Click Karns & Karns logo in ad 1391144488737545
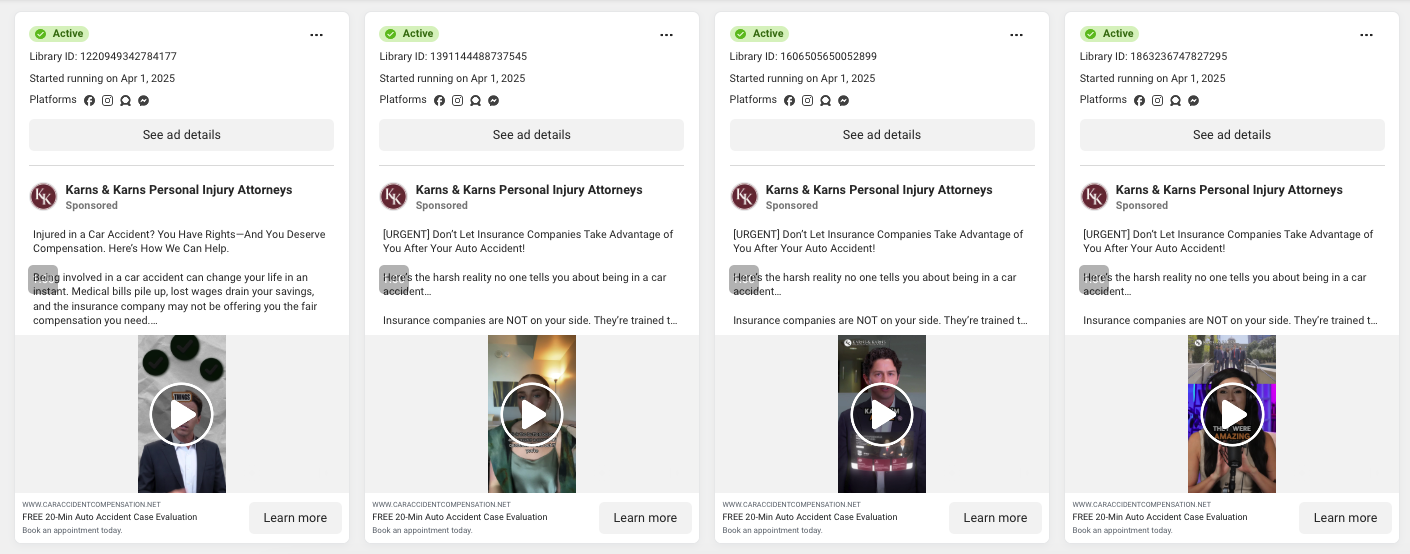 [x=394, y=196]
